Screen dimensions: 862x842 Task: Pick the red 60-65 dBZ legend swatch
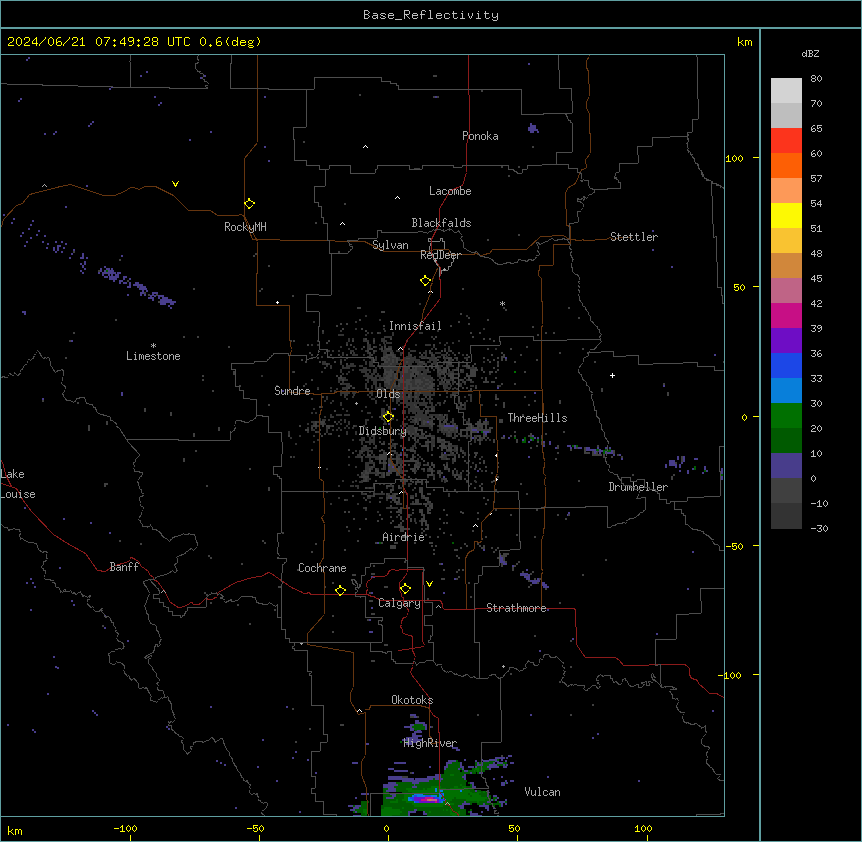click(x=786, y=141)
